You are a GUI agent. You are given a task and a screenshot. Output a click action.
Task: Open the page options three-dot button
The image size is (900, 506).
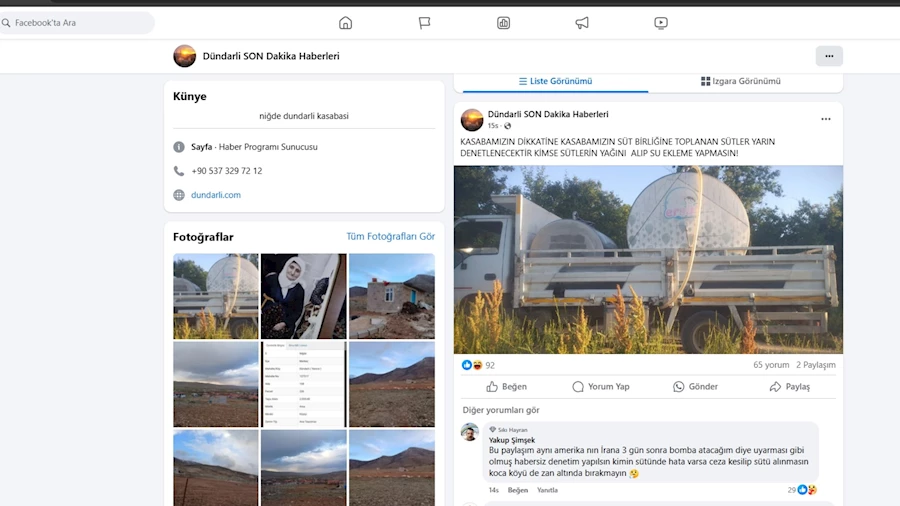point(829,56)
